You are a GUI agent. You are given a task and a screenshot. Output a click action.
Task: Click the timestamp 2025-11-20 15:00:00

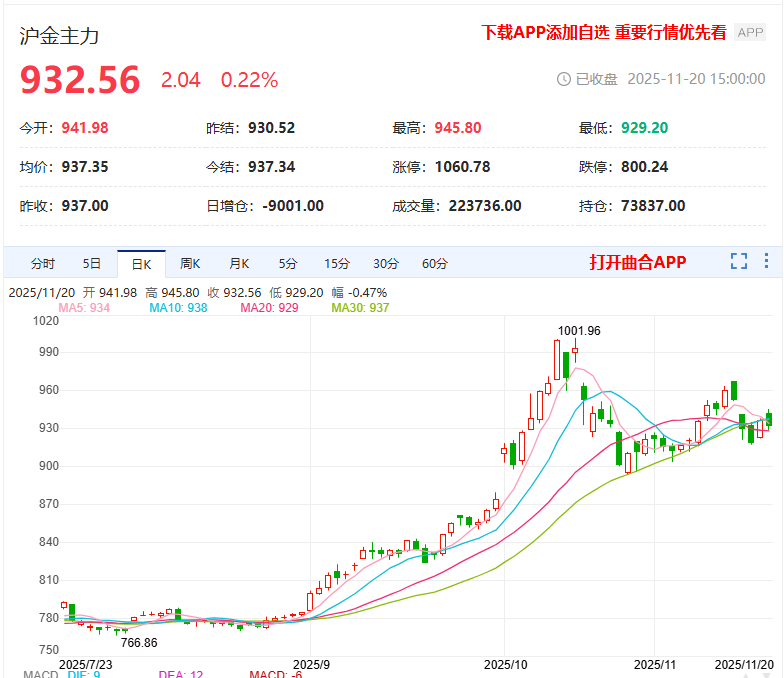tap(696, 79)
